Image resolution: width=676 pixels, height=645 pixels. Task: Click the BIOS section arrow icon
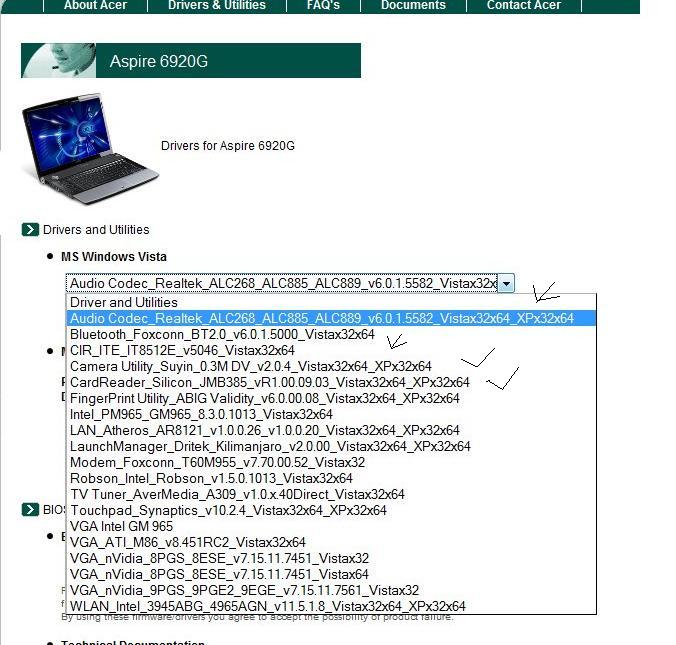coord(30,510)
